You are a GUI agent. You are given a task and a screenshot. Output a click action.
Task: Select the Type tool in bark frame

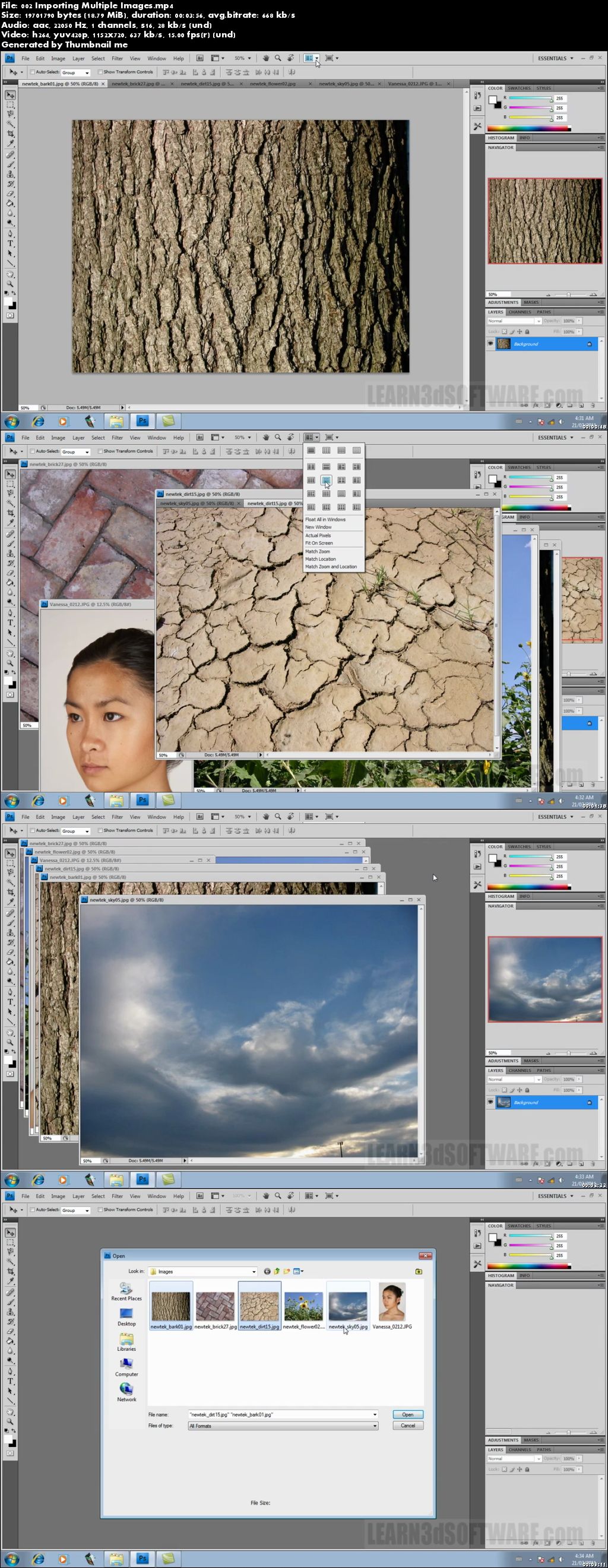click(x=10, y=243)
